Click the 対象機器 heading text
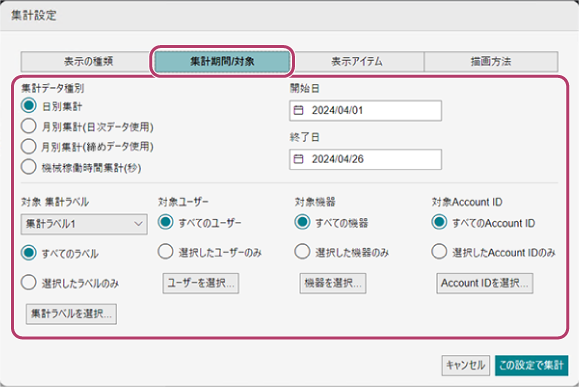This screenshot has width=579, height=387. point(315,202)
